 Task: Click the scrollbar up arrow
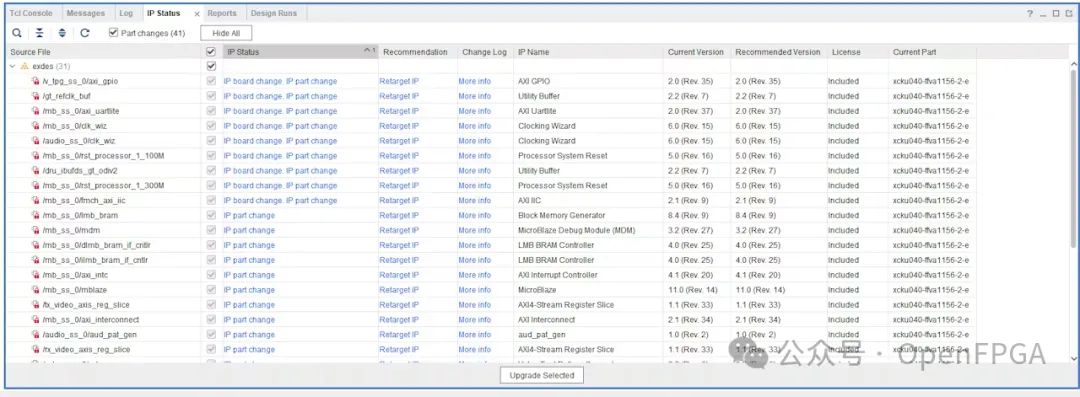coord(1074,63)
